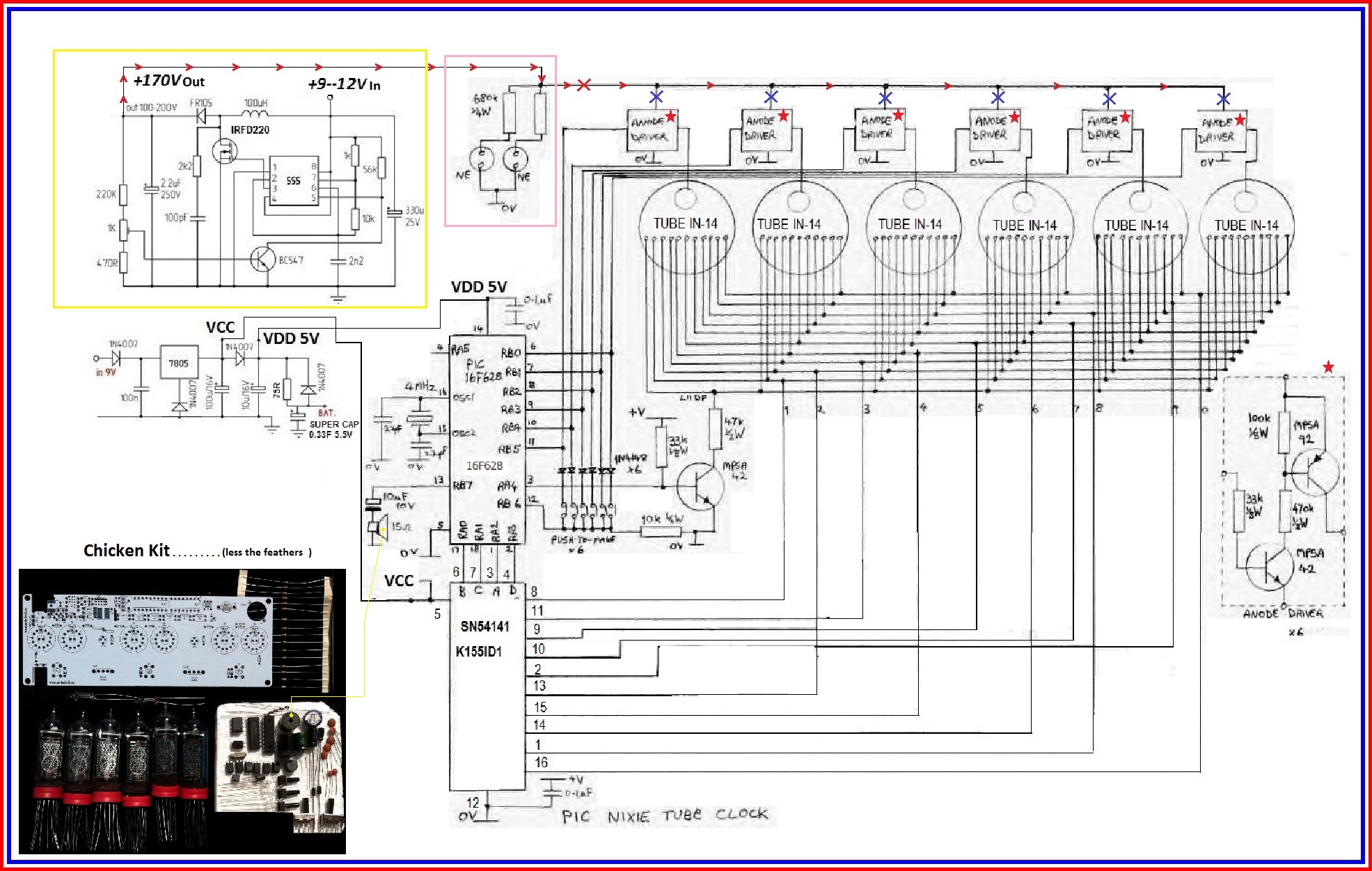The width and height of the screenshot is (1372, 871).
Task: Click the +9--12V In label
Action: pos(345,84)
